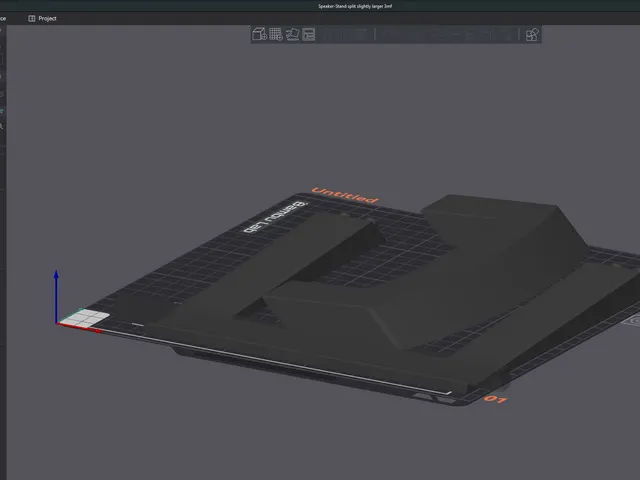Click the Add plate grid icon

coord(276,34)
